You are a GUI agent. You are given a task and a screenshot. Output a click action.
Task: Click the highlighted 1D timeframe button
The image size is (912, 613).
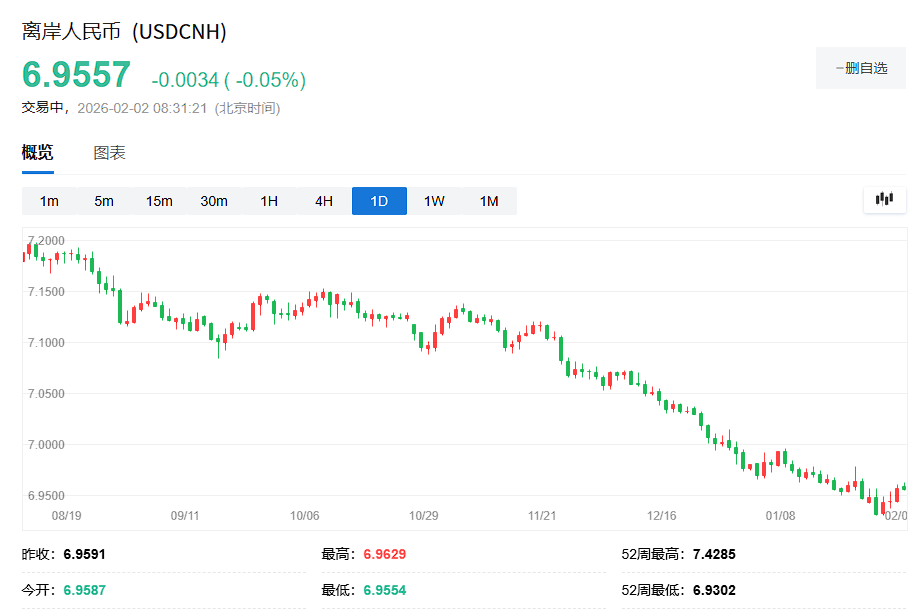(379, 200)
